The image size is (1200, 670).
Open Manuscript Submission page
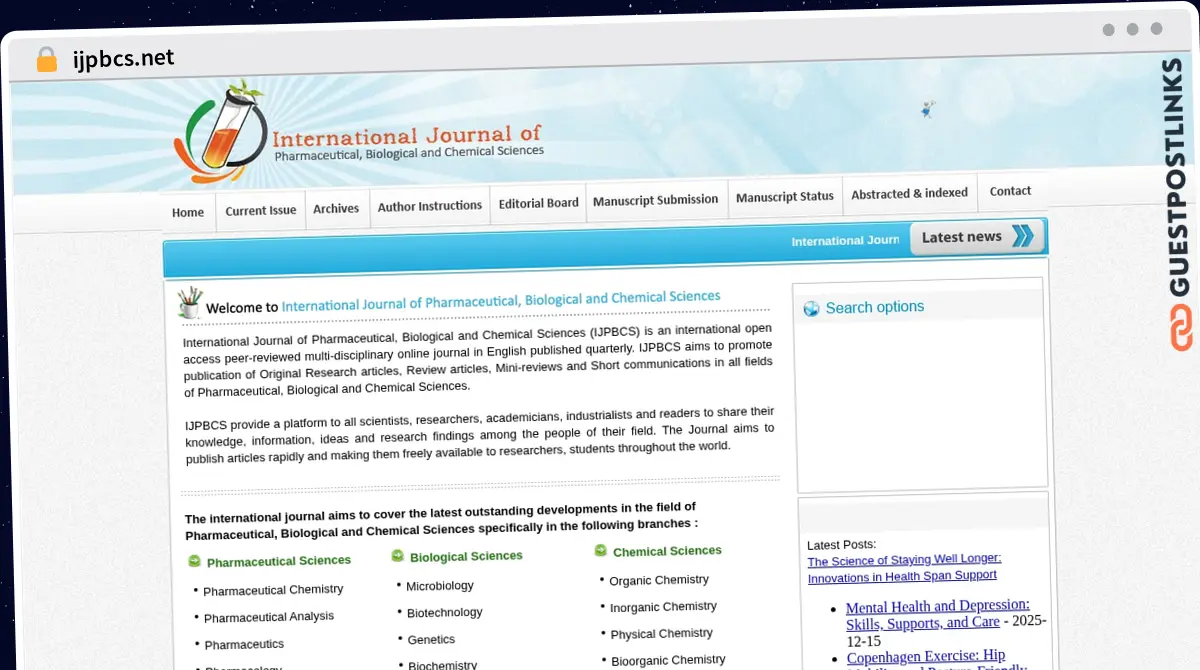point(656,200)
